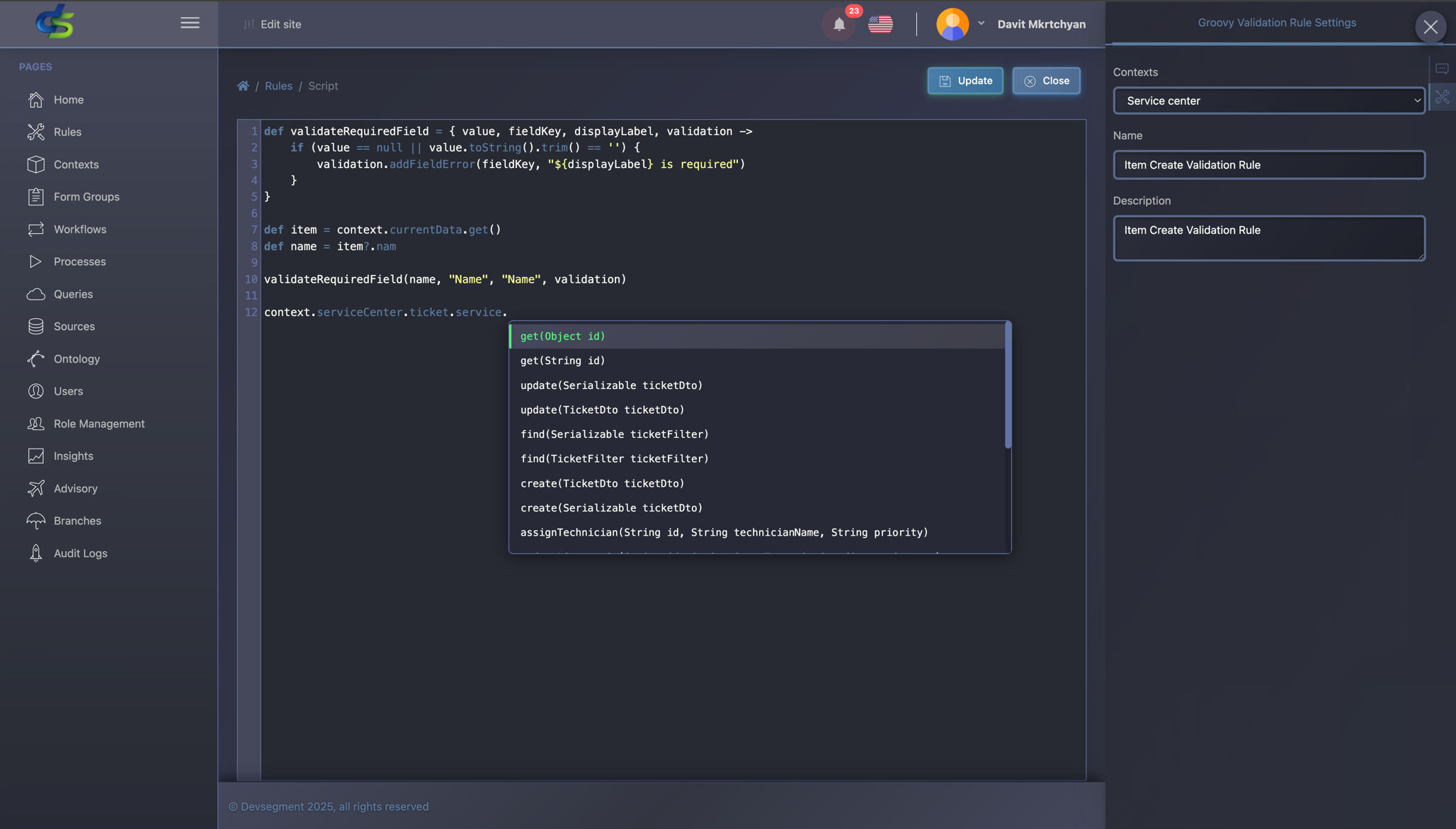Follow the Rules breadcrumb link

278,85
